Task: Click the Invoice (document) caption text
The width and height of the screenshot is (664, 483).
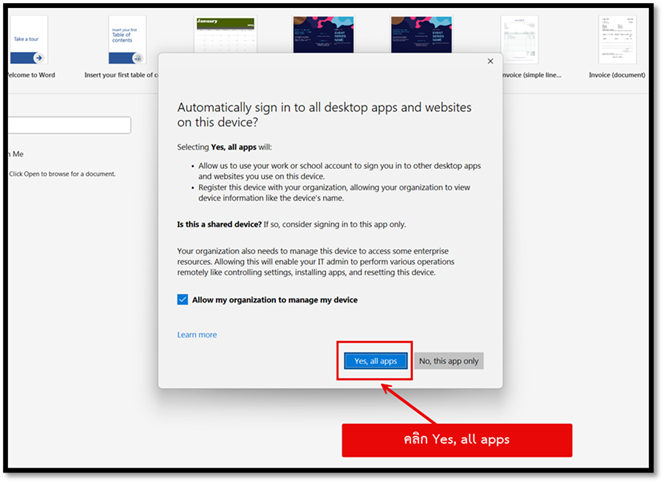Action: [617, 74]
